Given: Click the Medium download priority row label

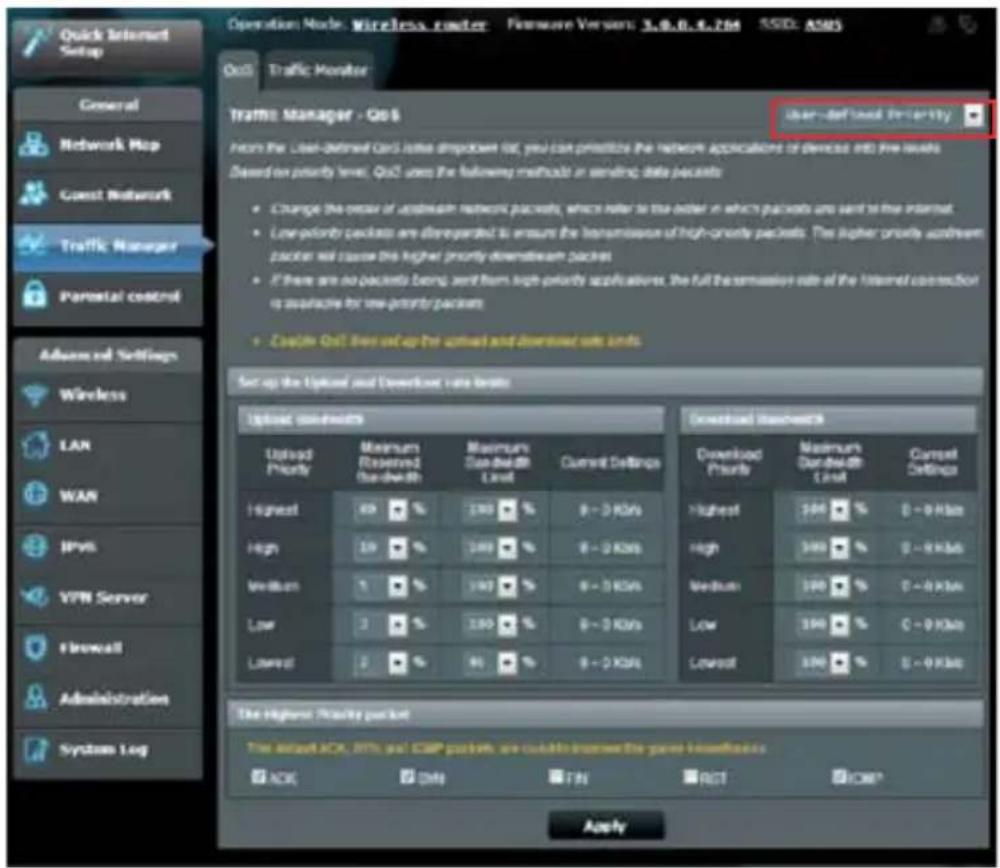Looking at the screenshot, I should (x=714, y=586).
